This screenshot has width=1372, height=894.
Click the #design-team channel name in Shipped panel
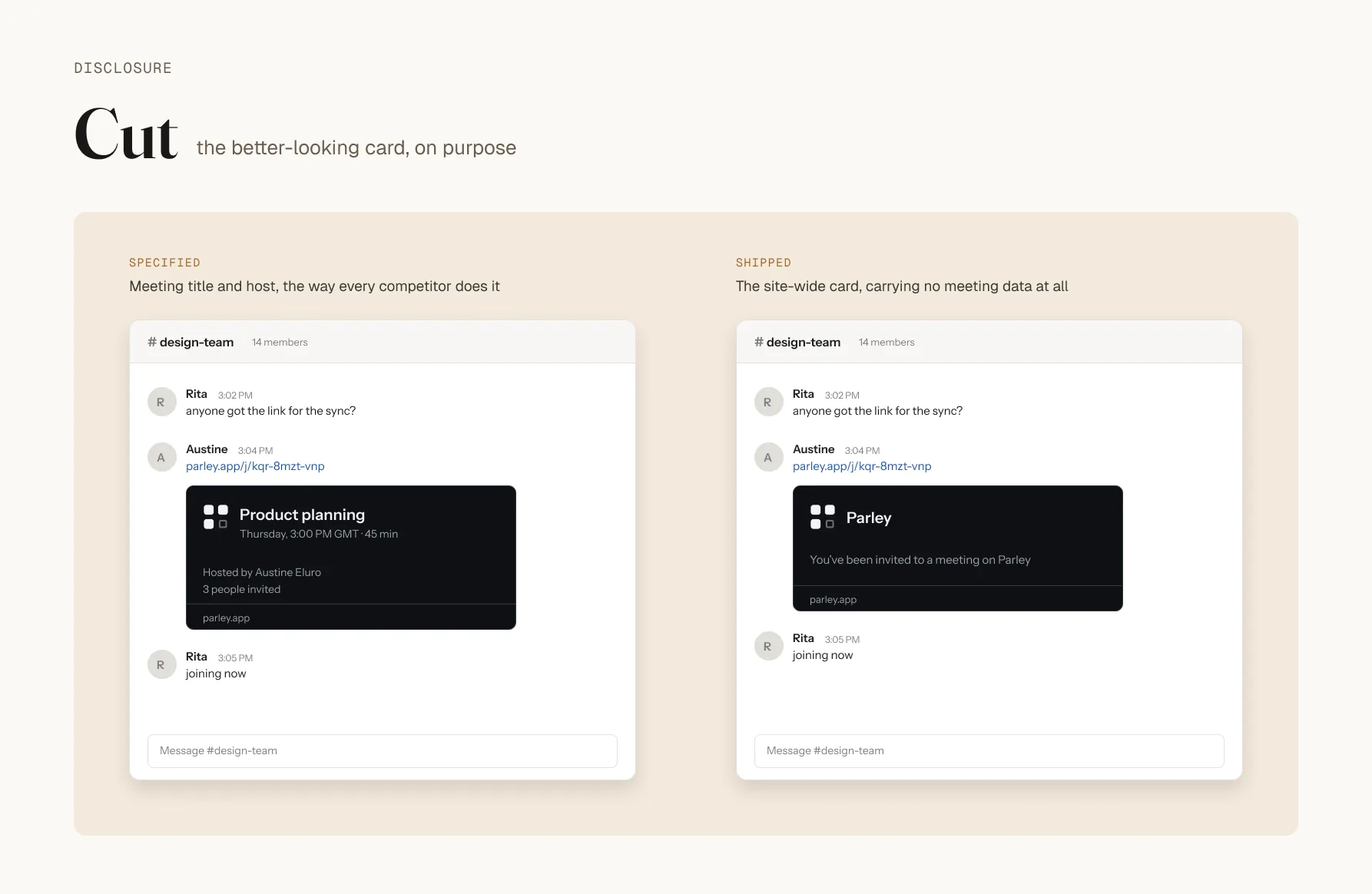[x=797, y=343]
